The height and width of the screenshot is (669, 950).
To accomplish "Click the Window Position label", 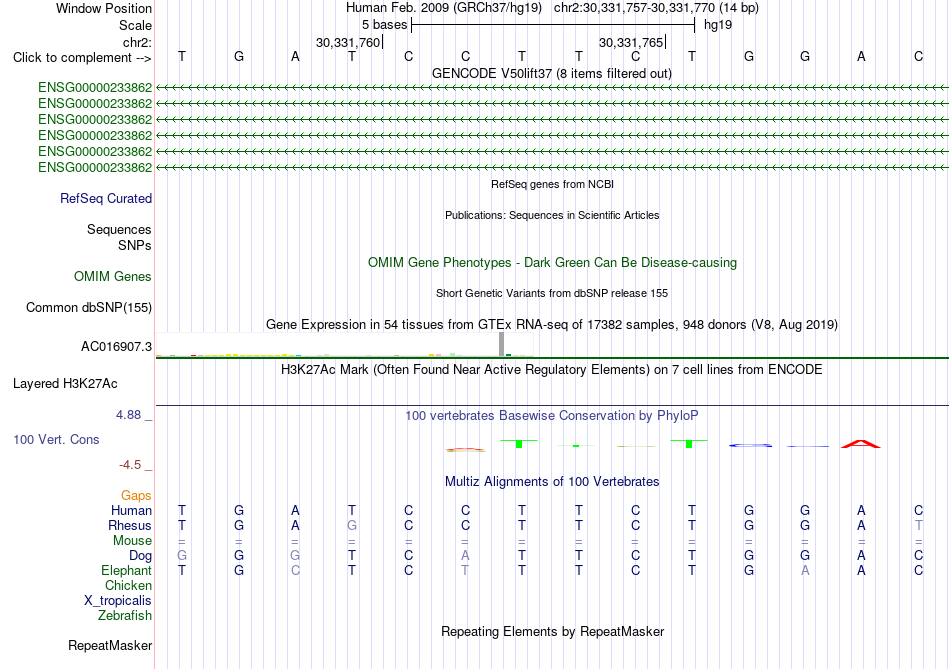I will tap(104, 8).
